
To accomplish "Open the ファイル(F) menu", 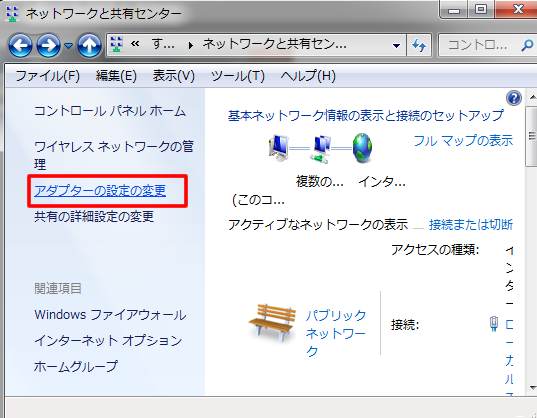I will tap(47, 76).
